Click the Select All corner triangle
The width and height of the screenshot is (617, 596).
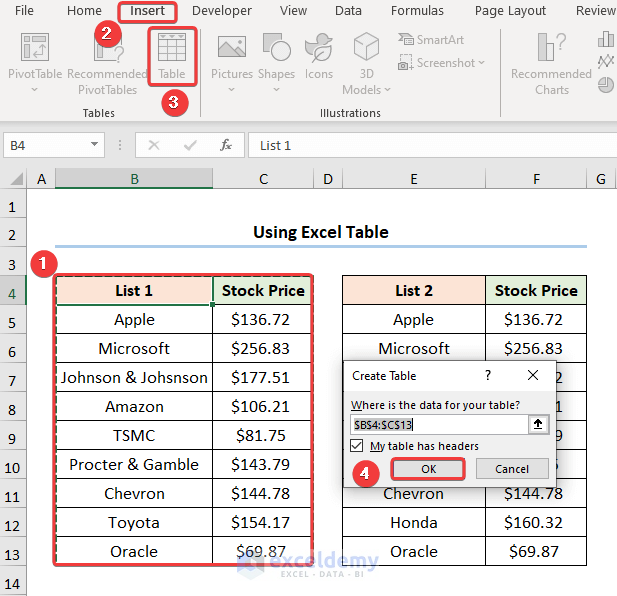[x=16, y=179]
